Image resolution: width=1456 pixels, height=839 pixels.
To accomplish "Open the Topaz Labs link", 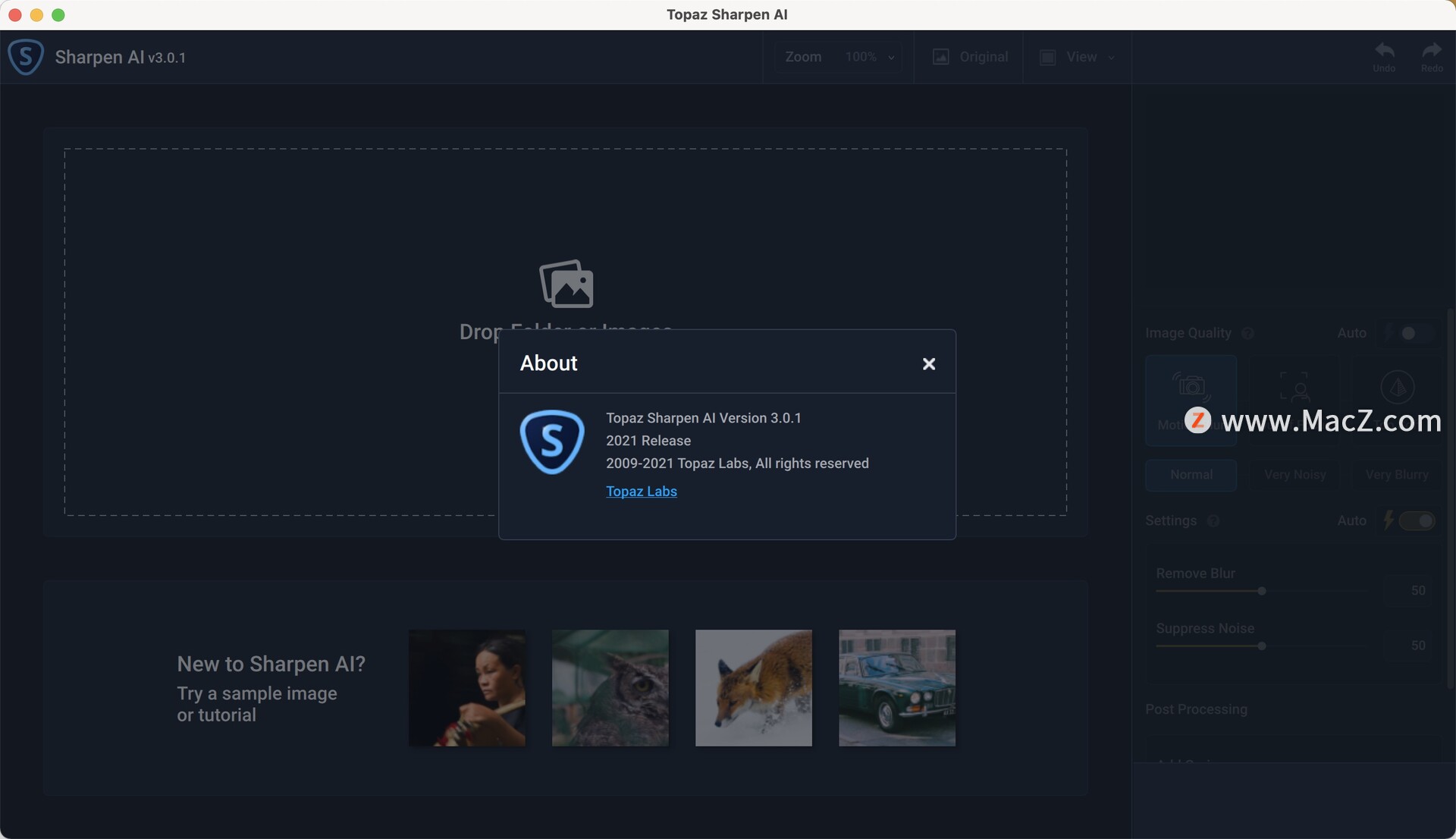I will click(x=641, y=492).
